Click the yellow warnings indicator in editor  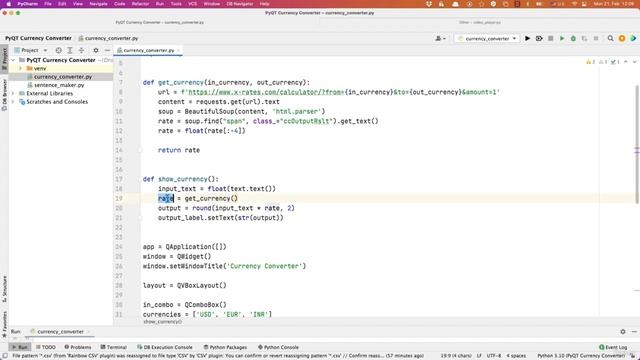pyautogui.click(x=590, y=62)
